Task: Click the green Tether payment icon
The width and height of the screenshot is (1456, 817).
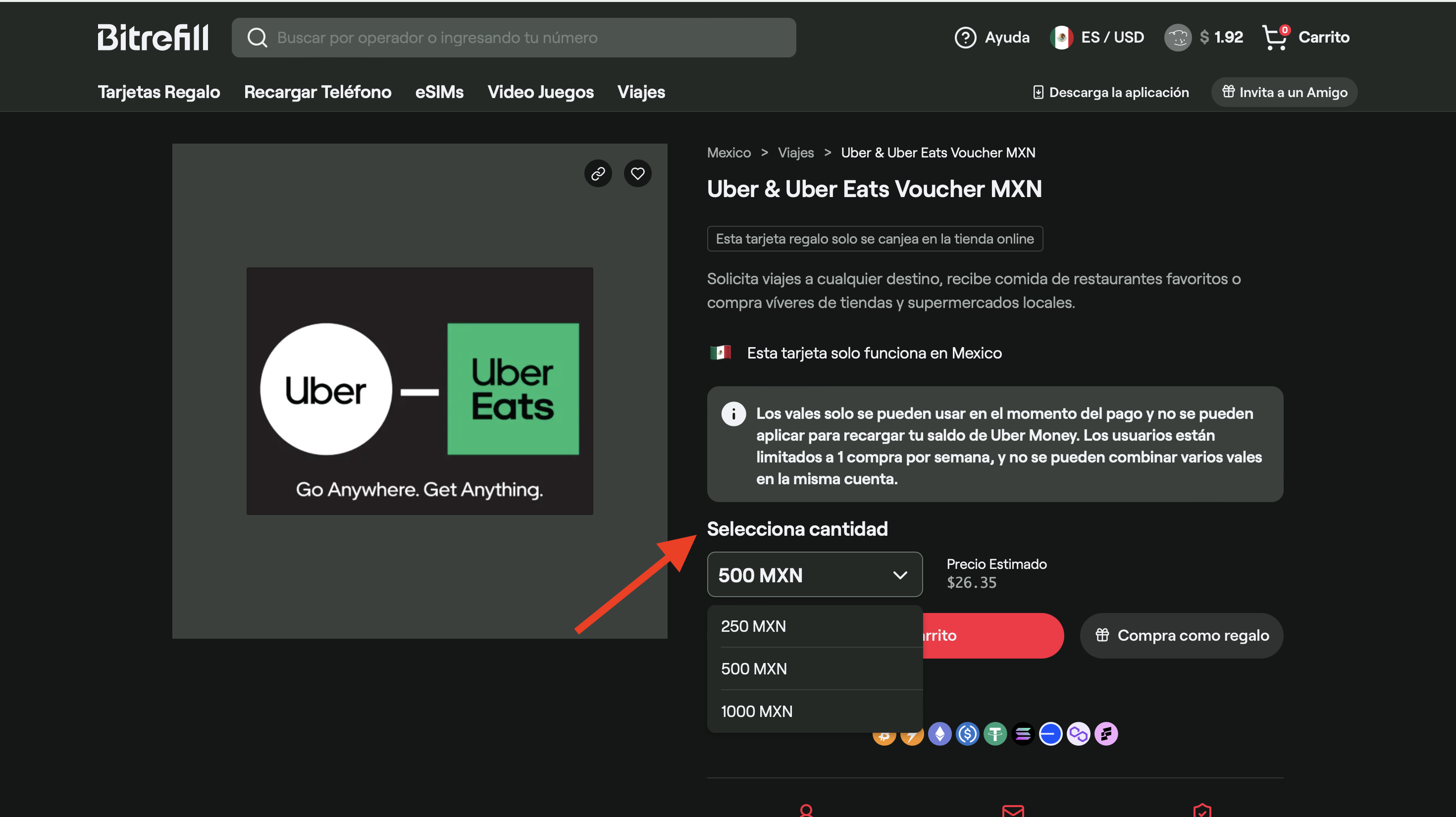Action: [995, 734]
